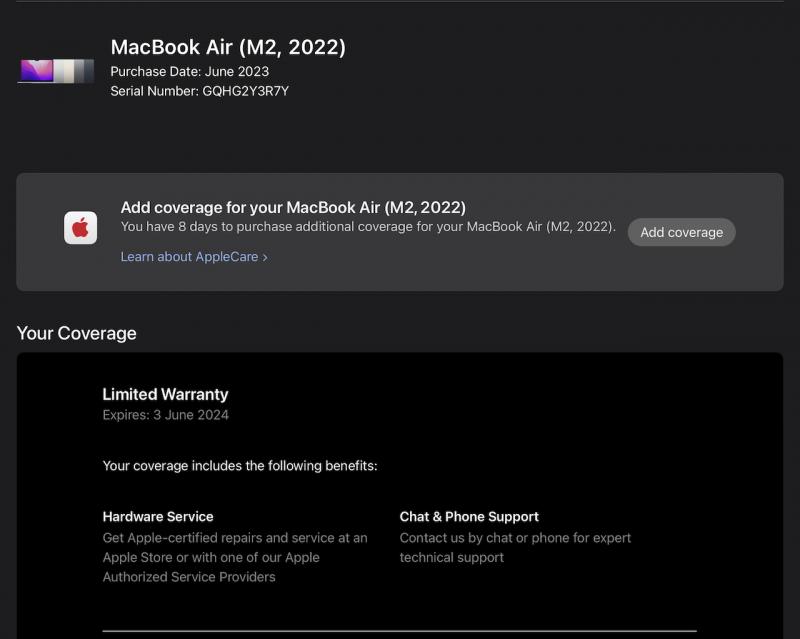Click the Your Coverage section heading
The width and height of the screenshot is (800, 639).
[x=77, y=333]
